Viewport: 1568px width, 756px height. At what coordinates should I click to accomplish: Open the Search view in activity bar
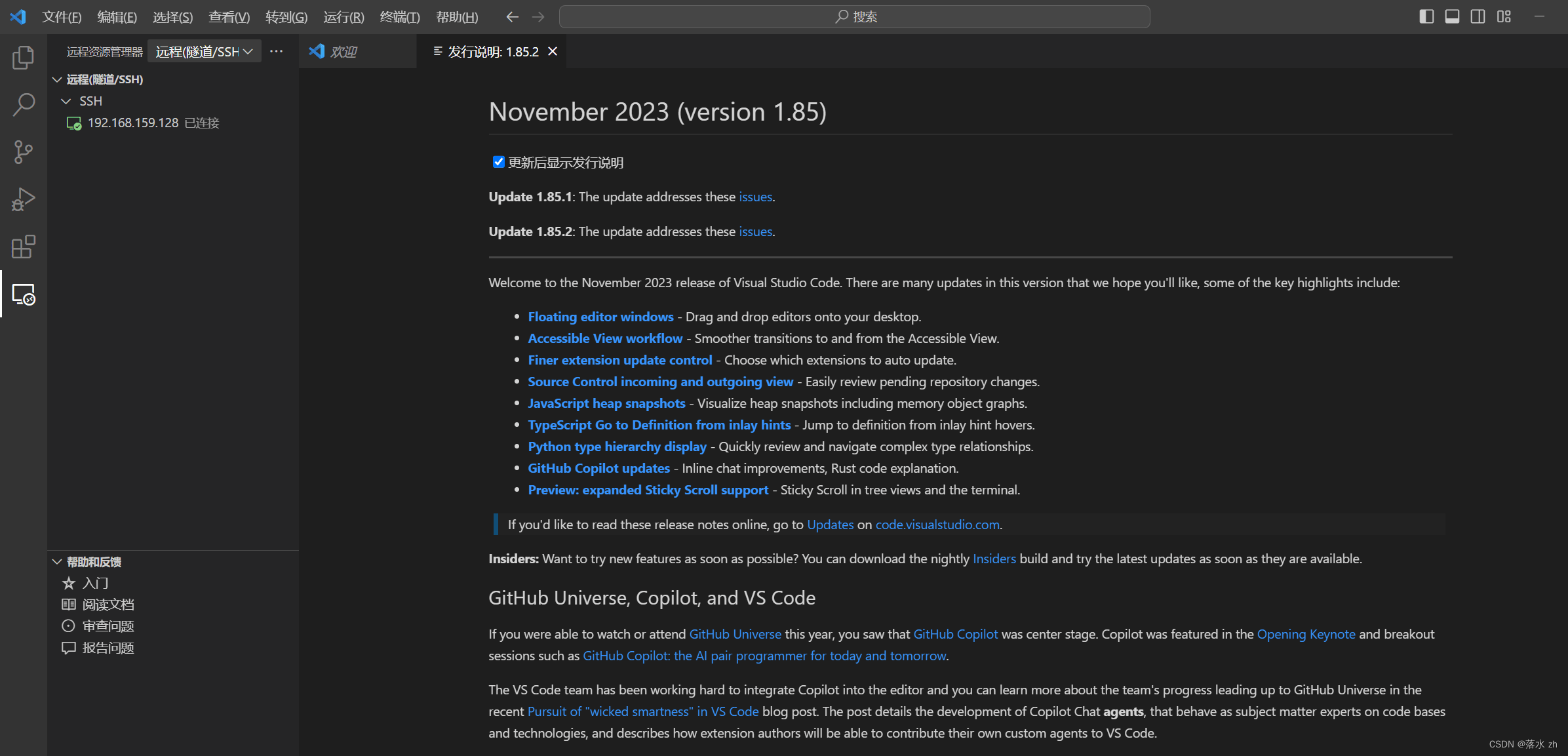(x=24, y=105)
